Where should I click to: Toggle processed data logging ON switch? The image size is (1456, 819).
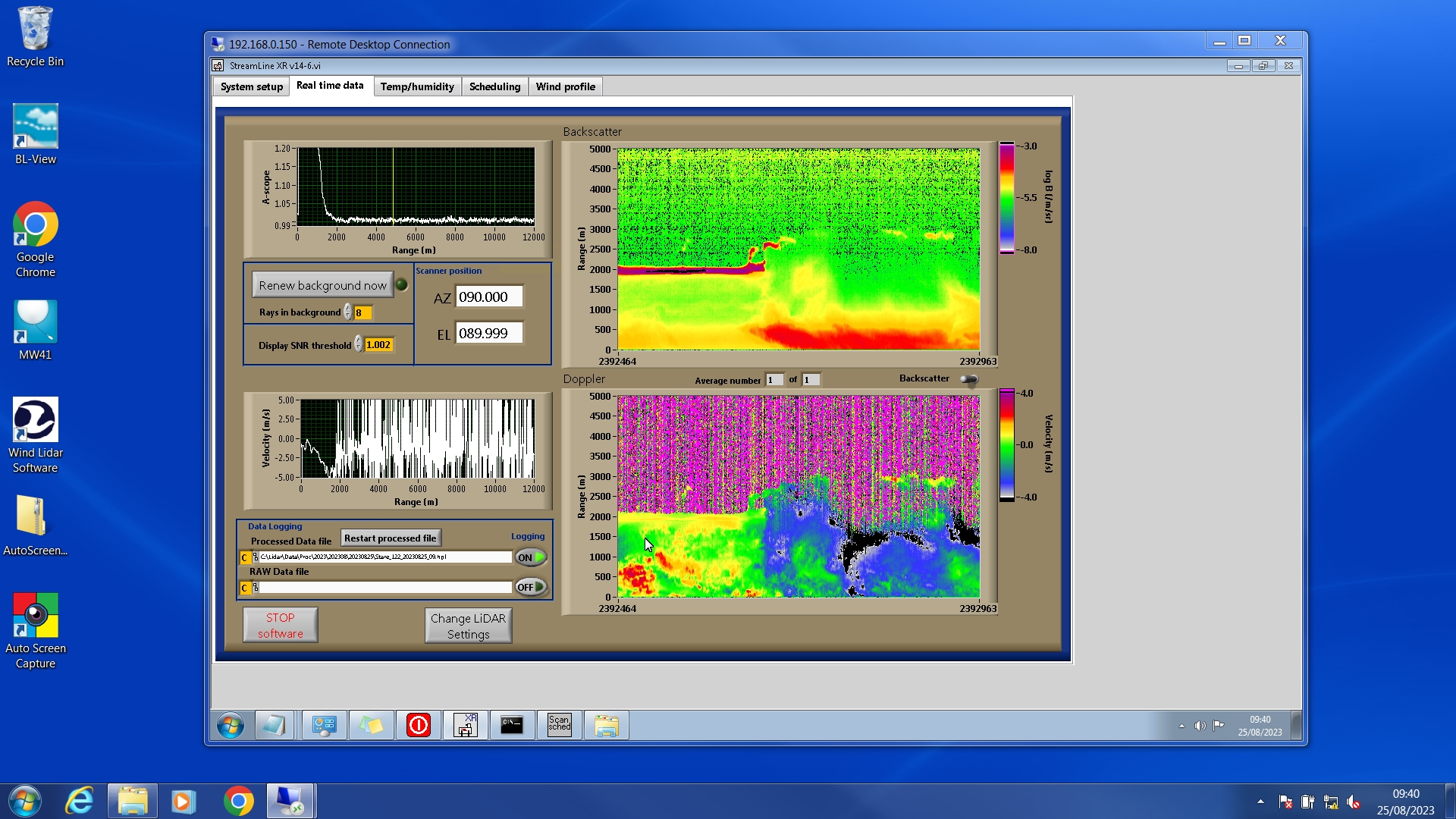(531, 557)
